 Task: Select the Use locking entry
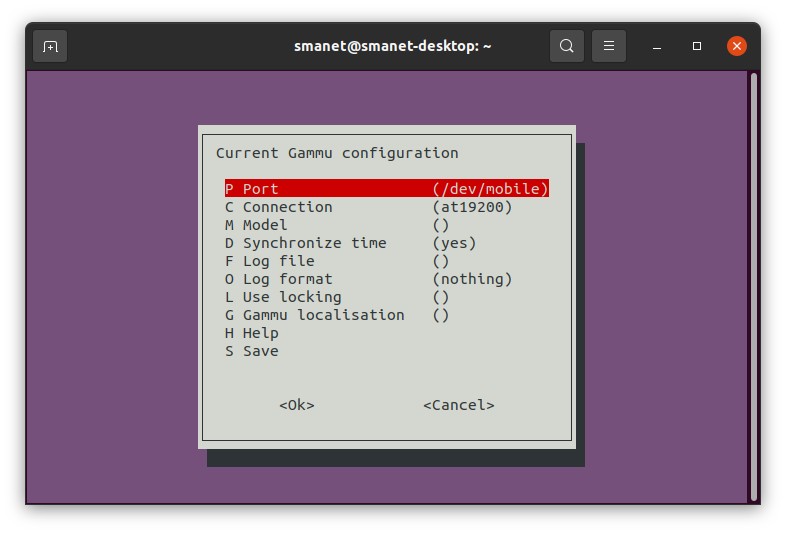(386, 297)
